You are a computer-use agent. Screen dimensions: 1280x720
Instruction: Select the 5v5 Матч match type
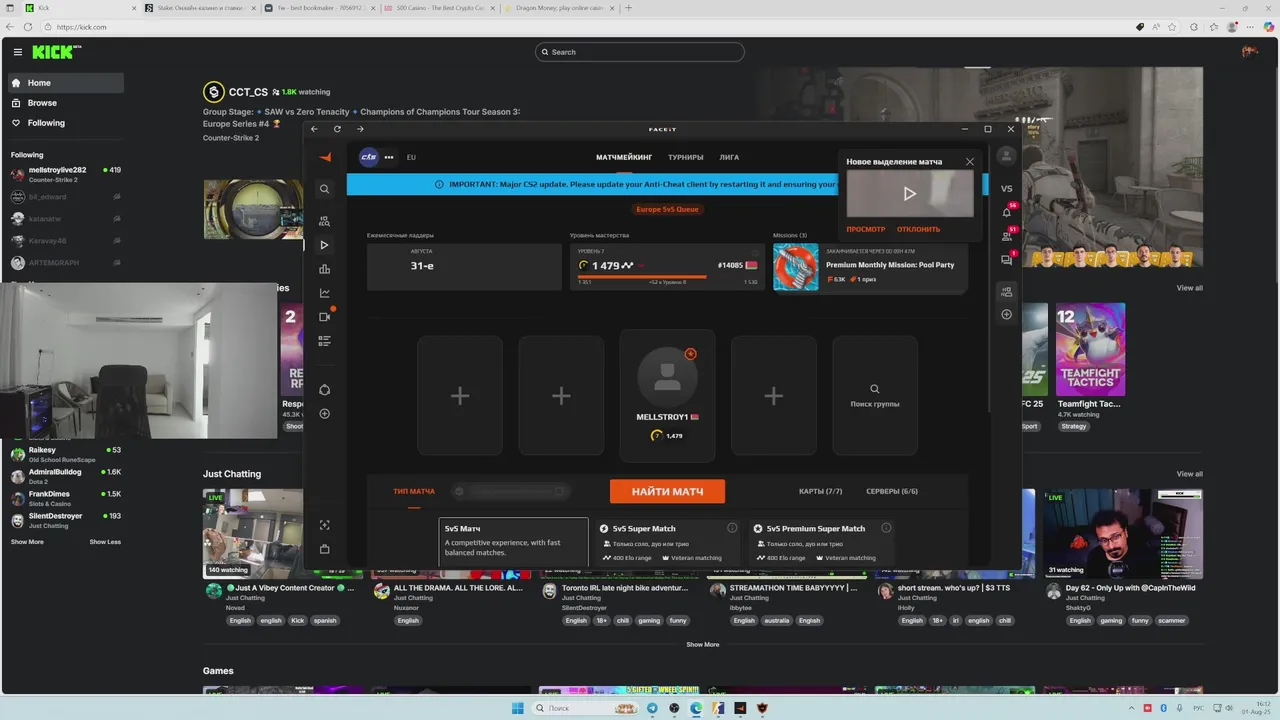click(513, 542)
